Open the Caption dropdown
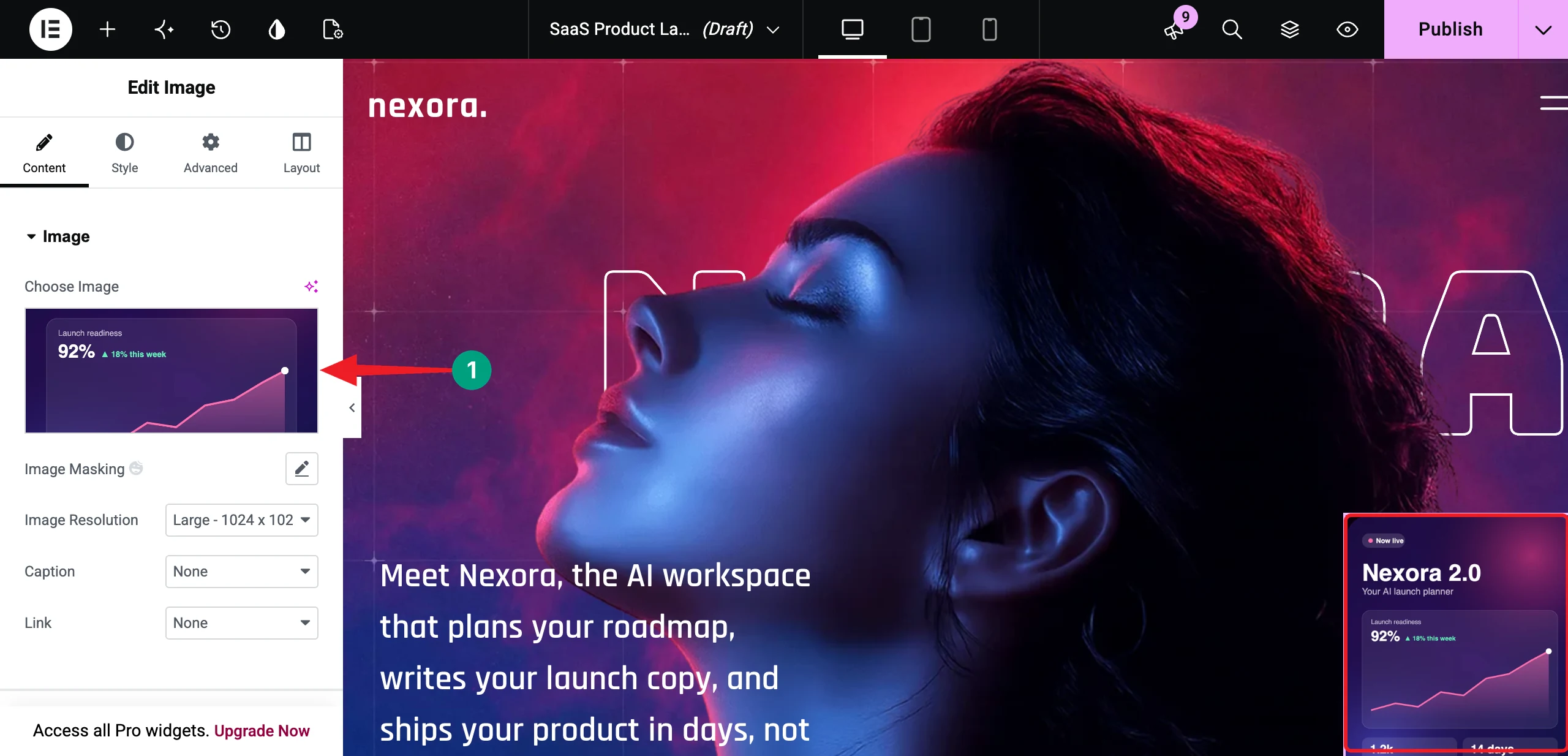The image size is (1568, 756). (241, 571)
